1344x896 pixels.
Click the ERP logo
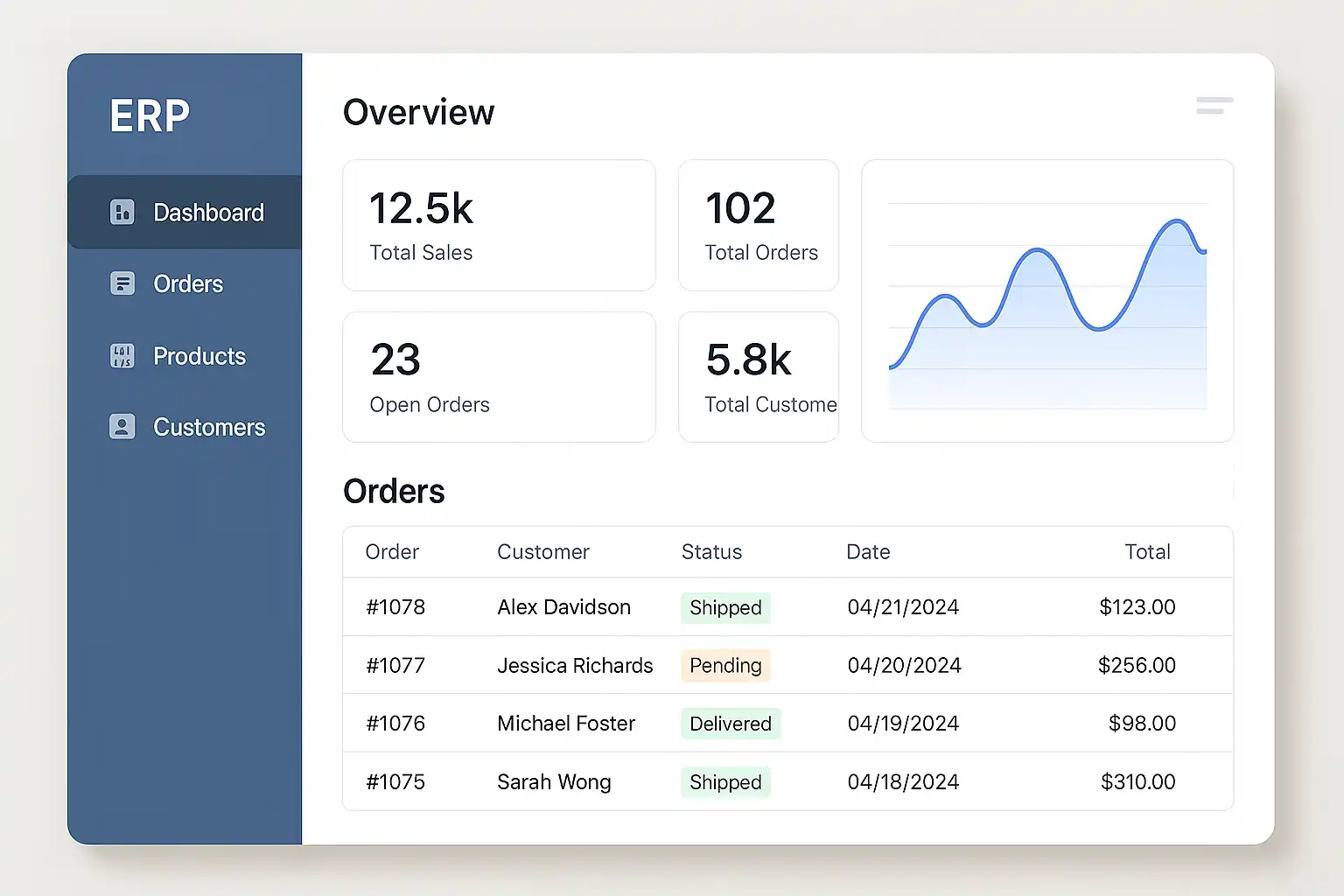[150, 115]
